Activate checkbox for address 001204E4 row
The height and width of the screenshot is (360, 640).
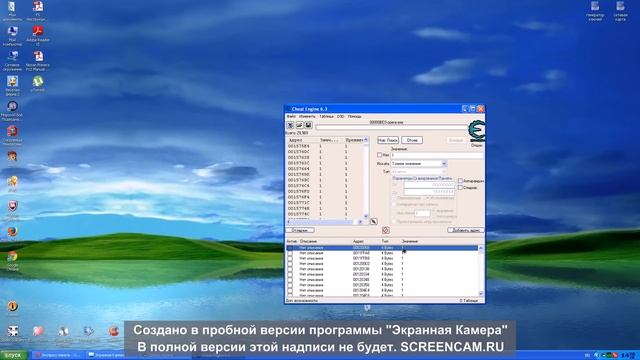coord(290,290)
